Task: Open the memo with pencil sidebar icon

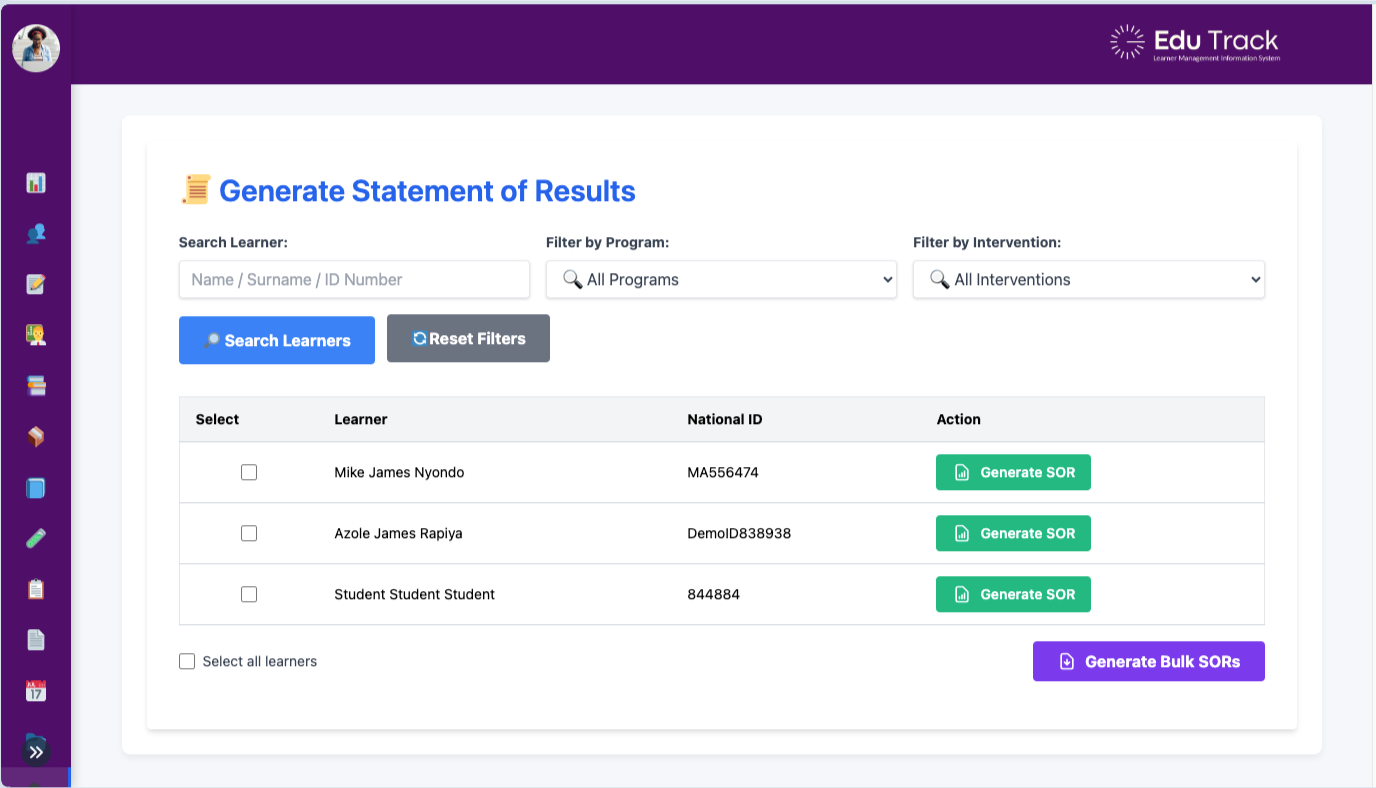Action: (36, 285)
